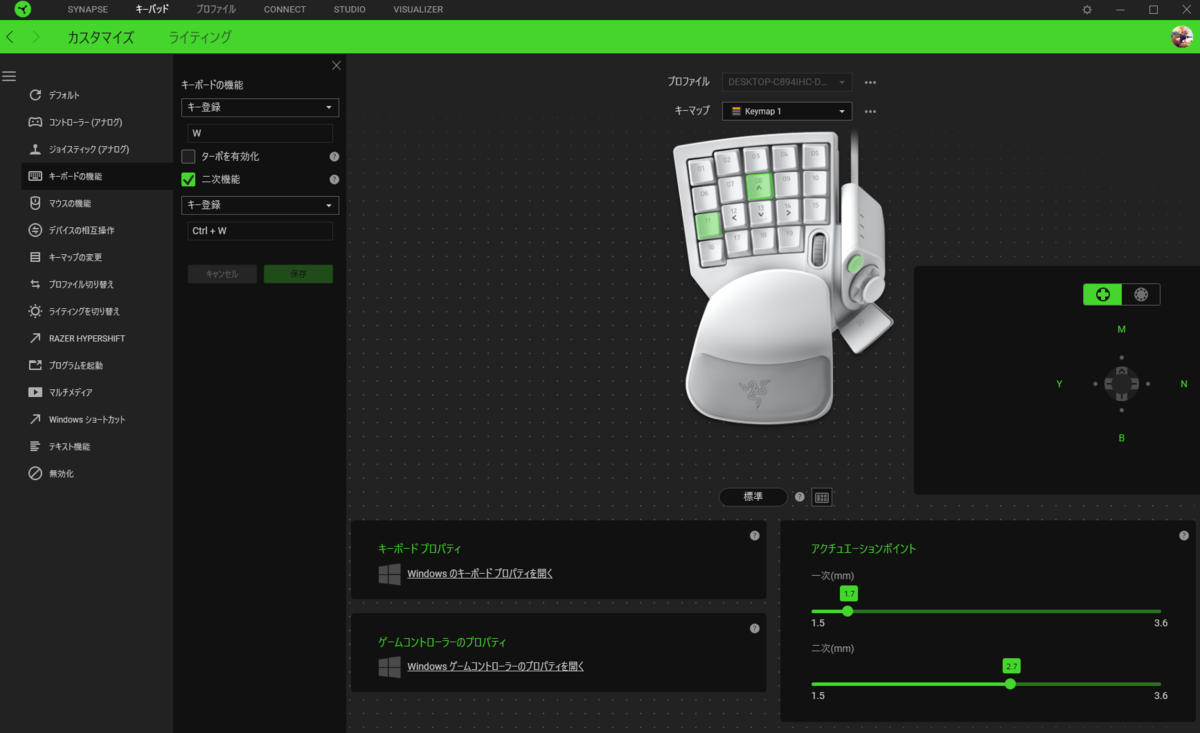Expand the second キー登録 dropdown under 二次機能
Screen dimensions: 1200x733
tap(260, 205)
